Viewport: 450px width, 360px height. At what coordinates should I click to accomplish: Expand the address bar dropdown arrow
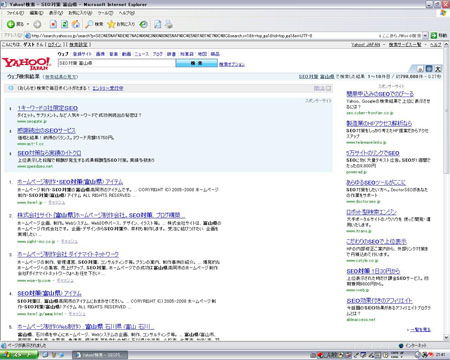pos(425,35)
